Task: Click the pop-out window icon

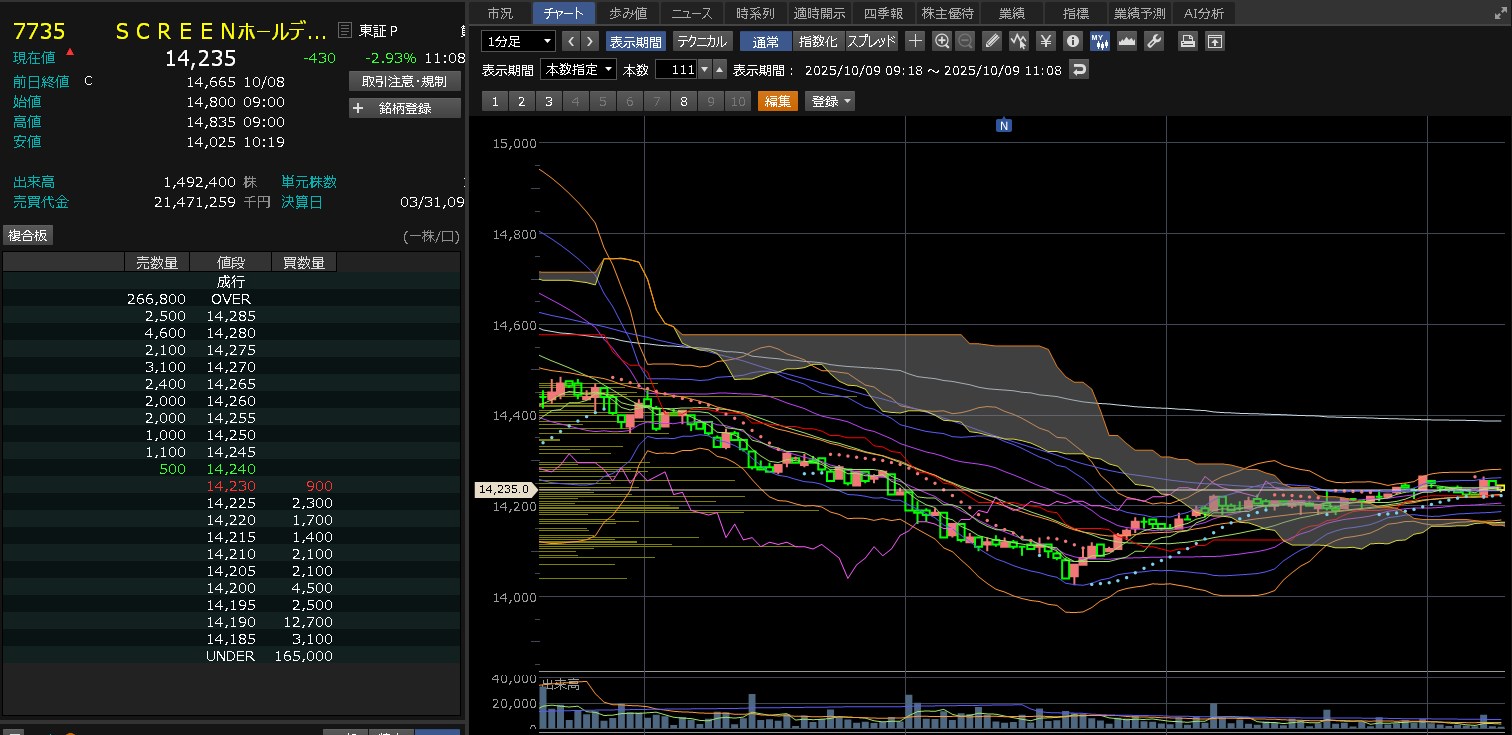Action: [x=1214, y=41]
